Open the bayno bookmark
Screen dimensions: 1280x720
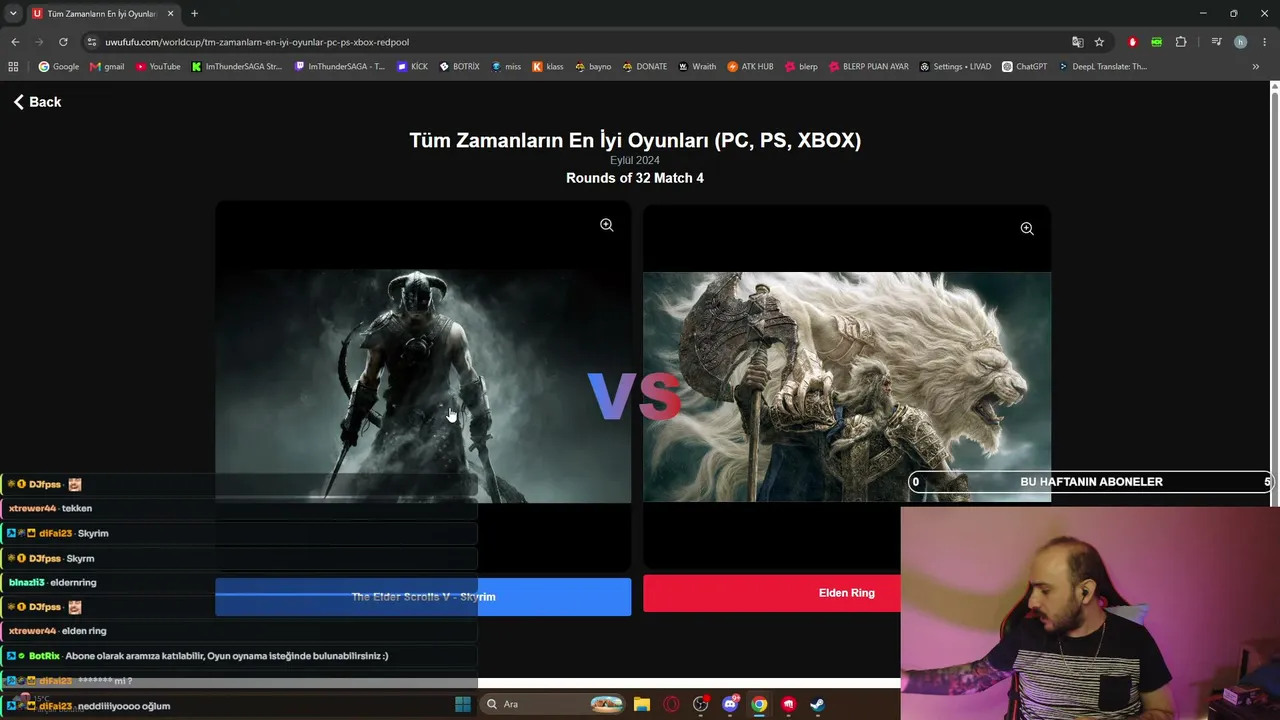592,67
